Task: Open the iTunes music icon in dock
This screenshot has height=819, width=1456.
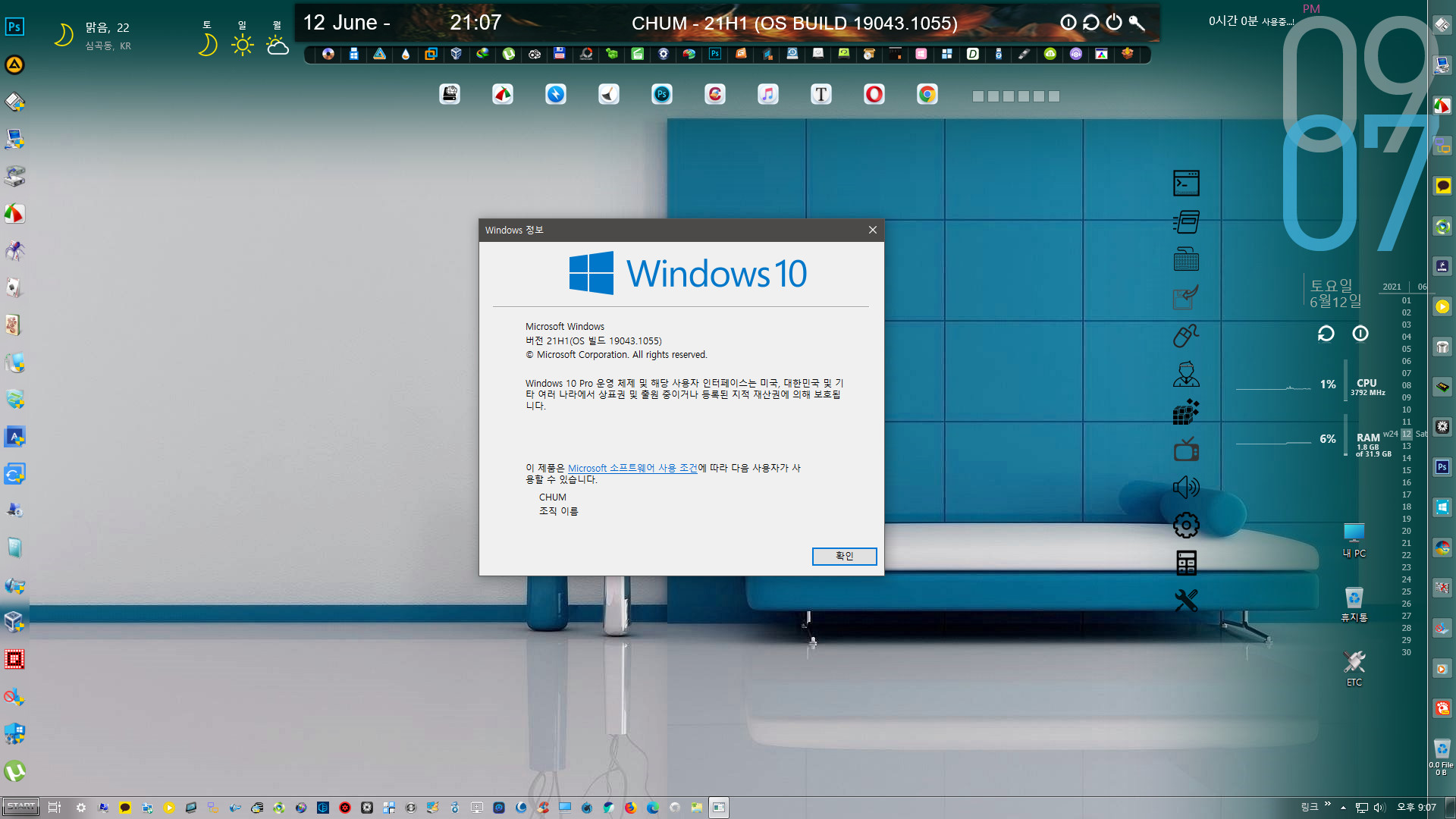Action: pyautogui.click(x=767, y=94)
